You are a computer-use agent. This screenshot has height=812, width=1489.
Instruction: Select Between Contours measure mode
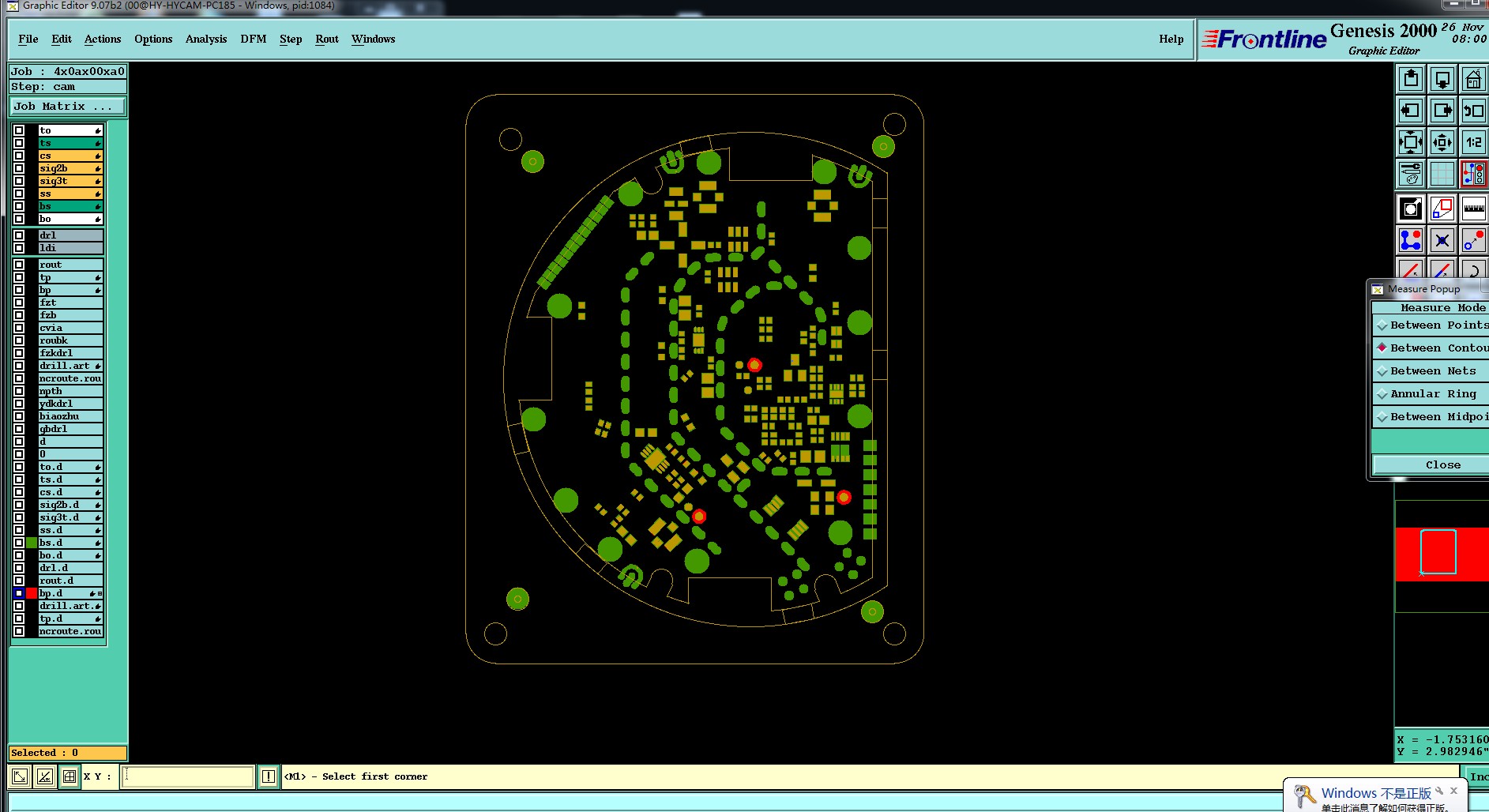coord(1431,348)
